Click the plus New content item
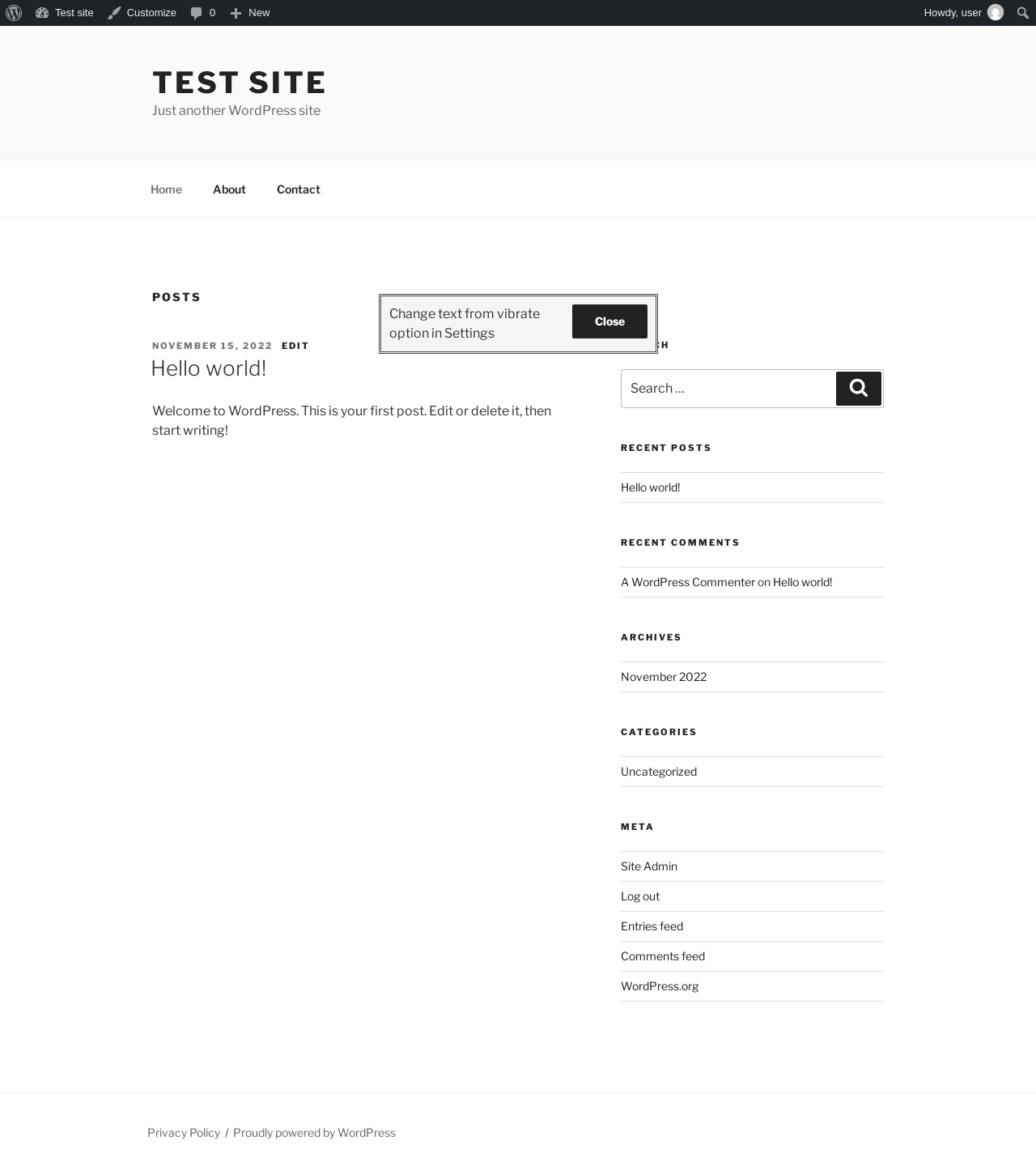 [249, 13]
